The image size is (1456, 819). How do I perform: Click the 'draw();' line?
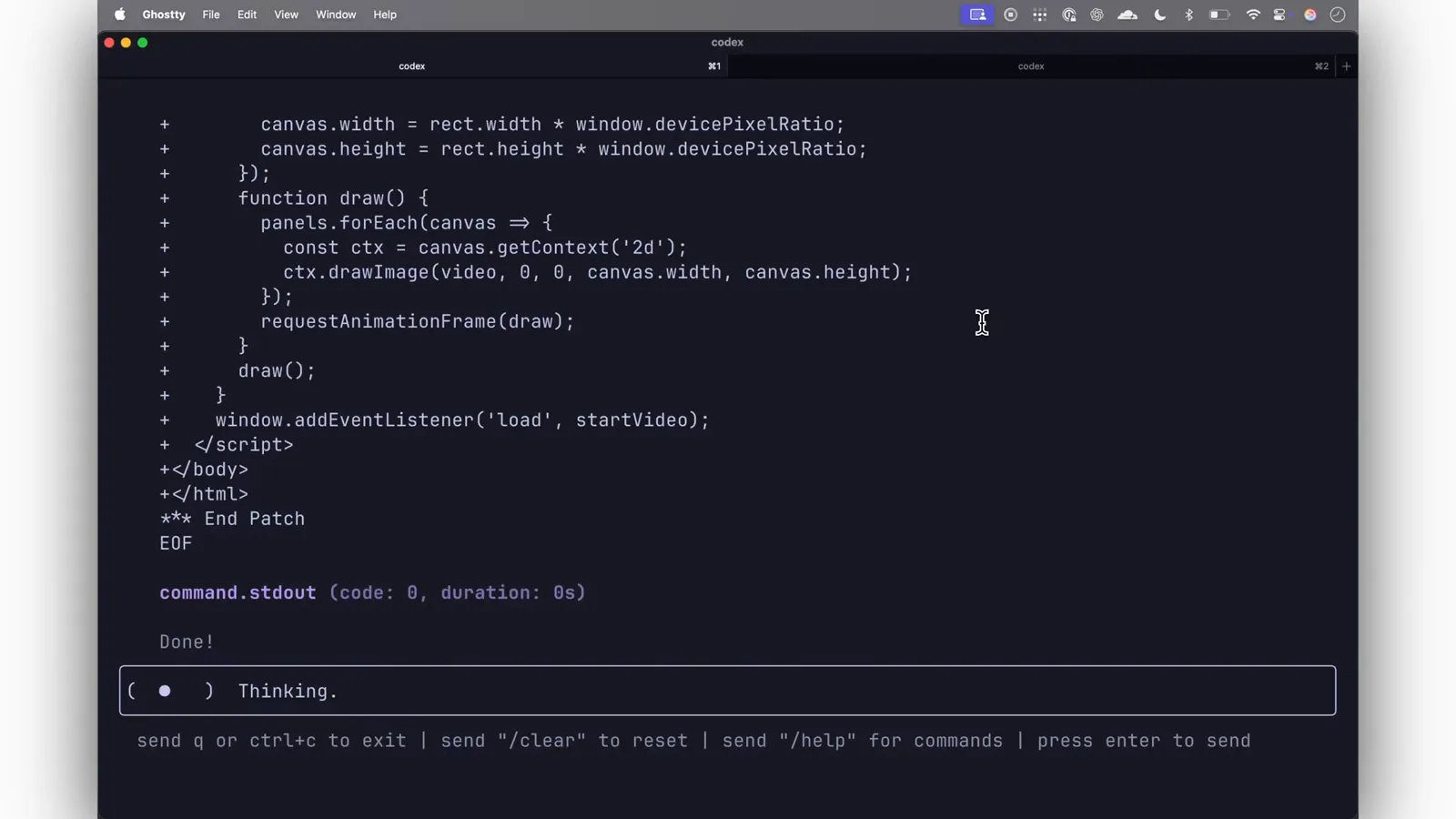pos(277,371)
